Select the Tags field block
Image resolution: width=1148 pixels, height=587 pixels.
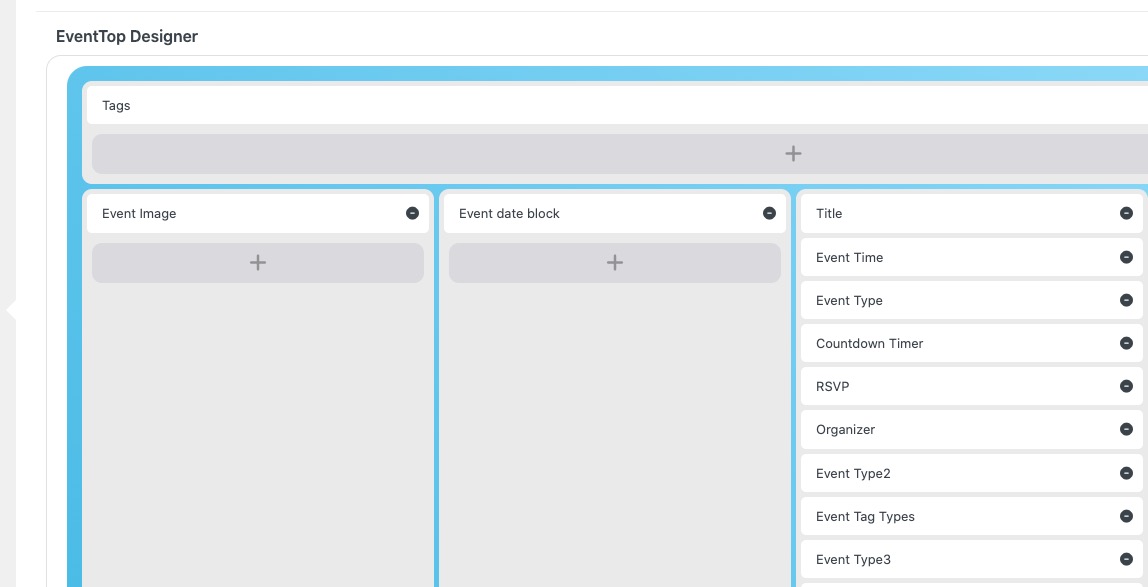point(117,106)
